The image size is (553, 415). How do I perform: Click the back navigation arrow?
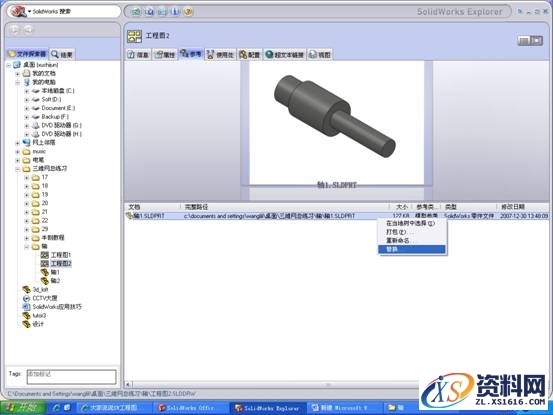tap(15, 29)
